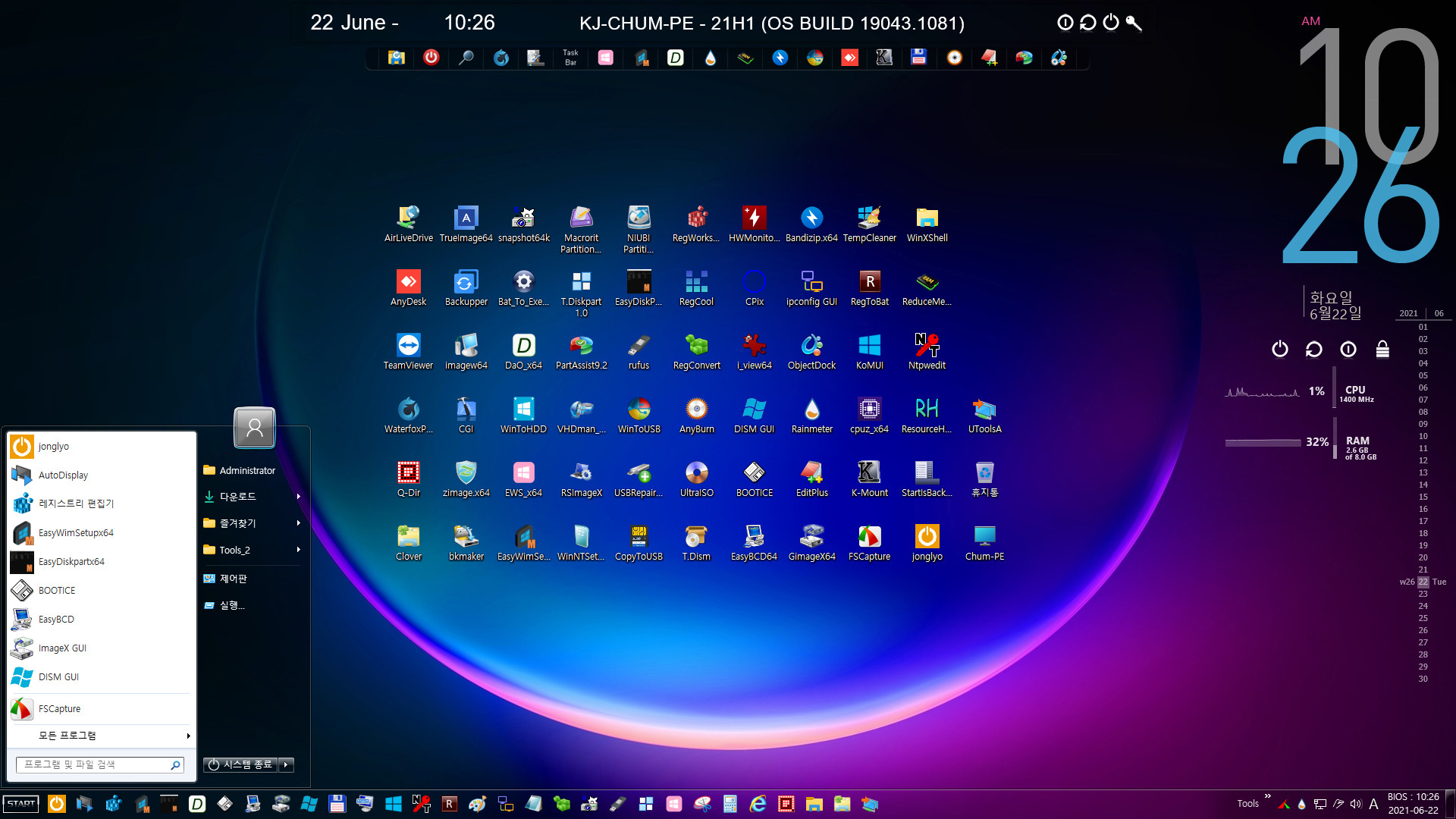Screen dimensions: 1456x819
Task: Launch Clover desktop shortcut
Action: (408, 543)
